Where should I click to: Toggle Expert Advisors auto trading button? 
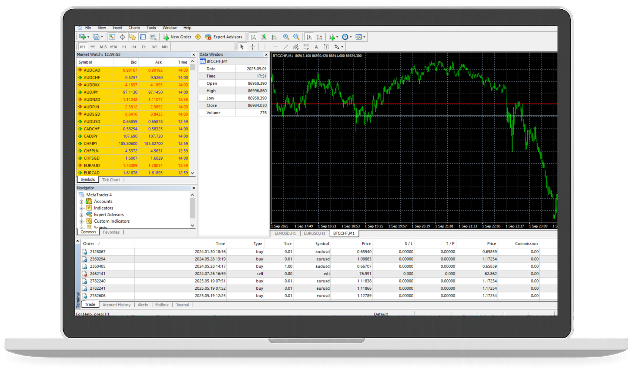click(223, 37)
